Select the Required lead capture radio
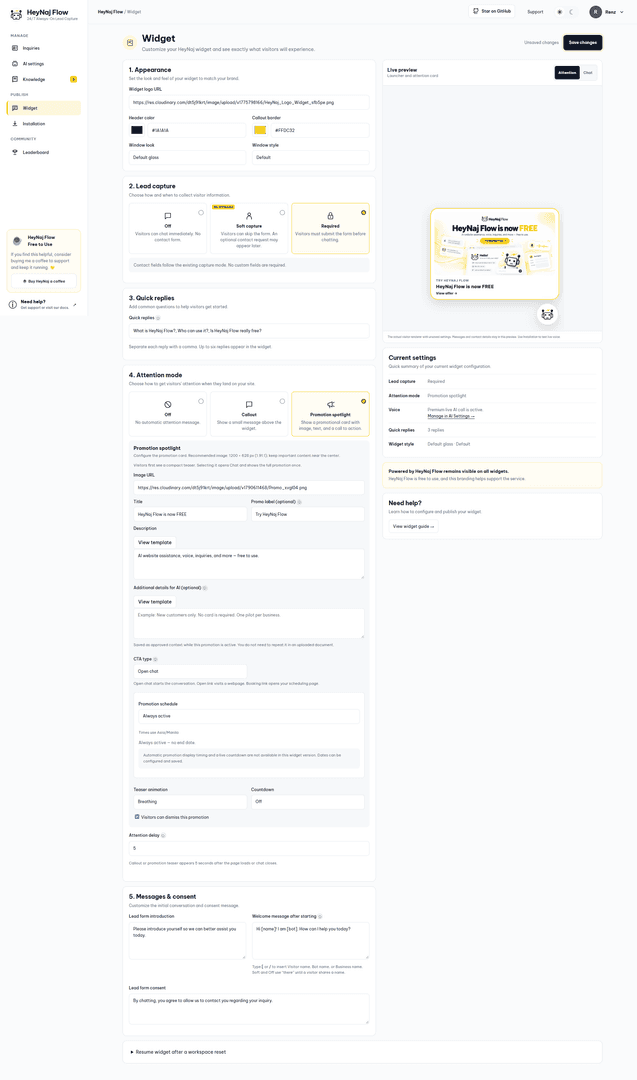The height and width of the screenshot is (1080, 637). tap(364, 213)
